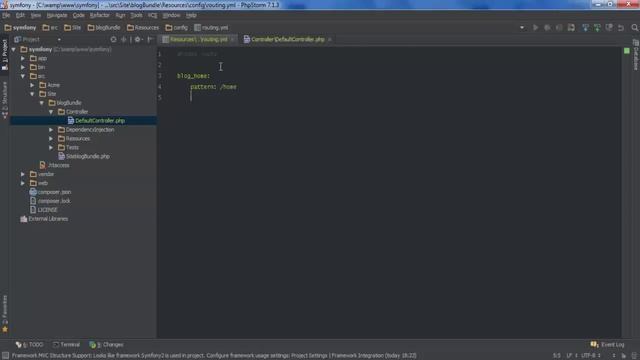Expand the Resources folder arrow in tree

(x=51, y=139)
